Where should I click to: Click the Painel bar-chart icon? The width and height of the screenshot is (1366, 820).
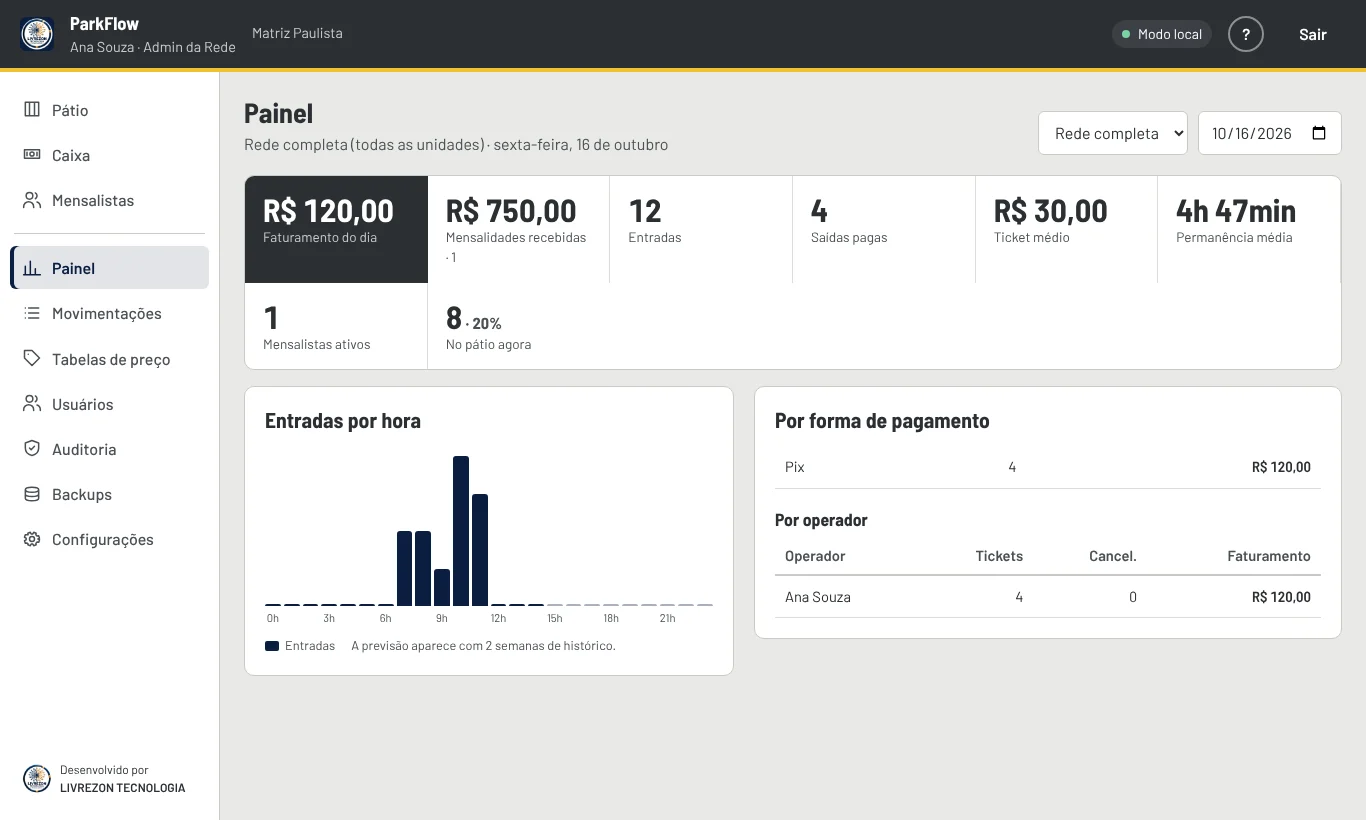click(32, 268)
